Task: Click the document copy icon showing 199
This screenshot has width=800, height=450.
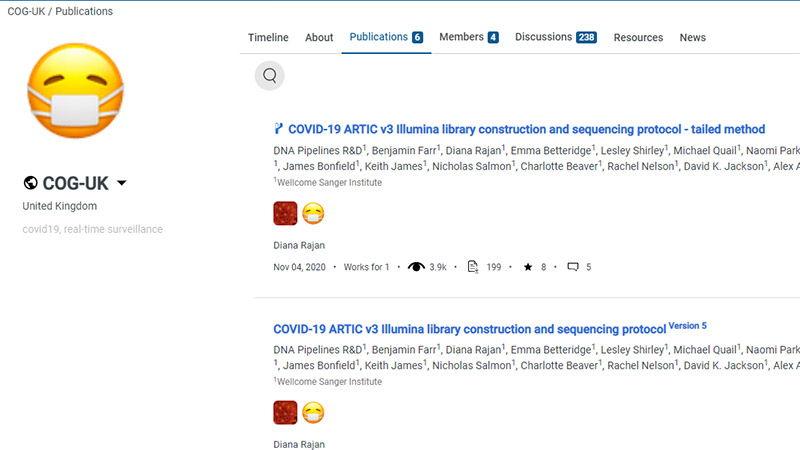Action: 474,267
